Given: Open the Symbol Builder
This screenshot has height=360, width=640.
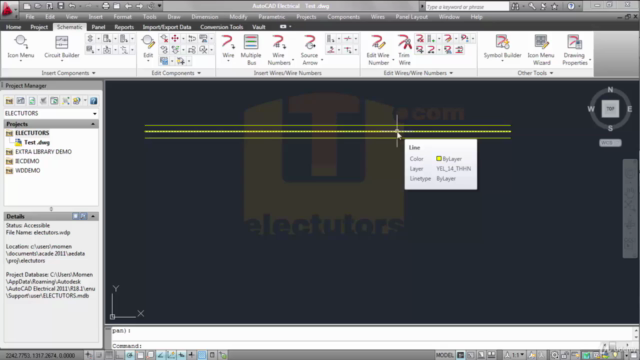Looking at the screenshot, I should point(502,47).
